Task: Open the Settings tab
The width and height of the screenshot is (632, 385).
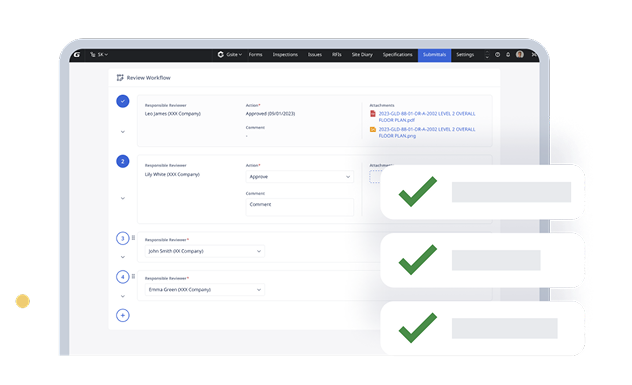Action: 465,54
